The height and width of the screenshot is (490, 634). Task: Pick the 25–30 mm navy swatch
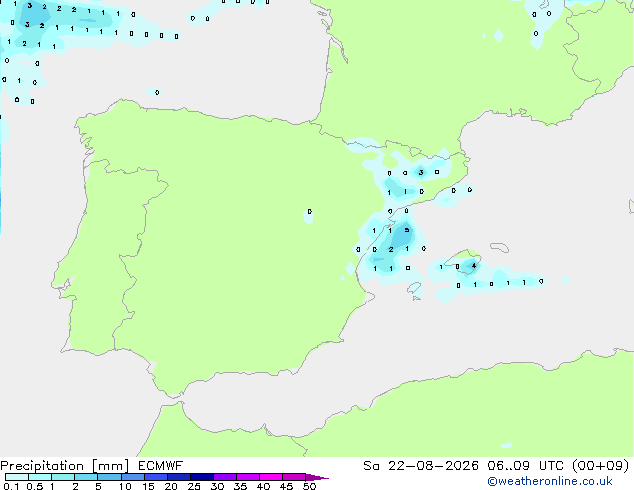tap(201, 477)
